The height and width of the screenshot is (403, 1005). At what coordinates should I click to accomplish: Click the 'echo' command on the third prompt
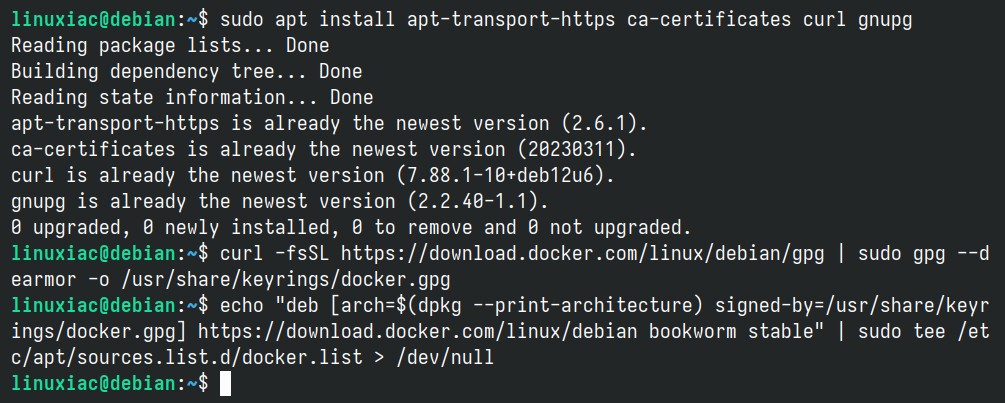click(x=242, y=306)
